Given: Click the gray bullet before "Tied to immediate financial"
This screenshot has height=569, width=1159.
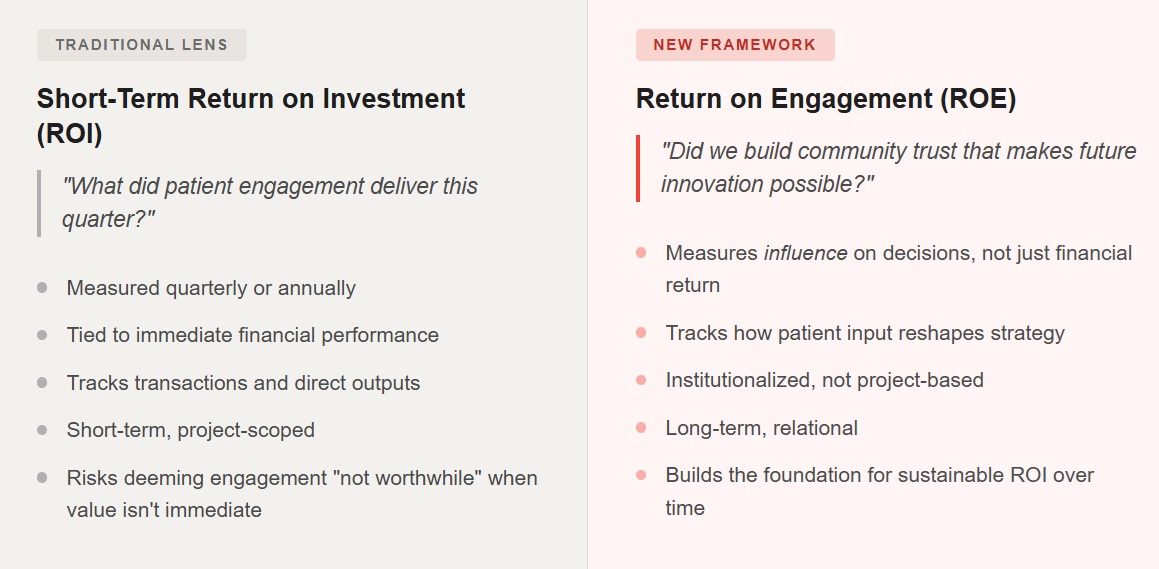Looking at the screenshot, I should tap(42, 335).
